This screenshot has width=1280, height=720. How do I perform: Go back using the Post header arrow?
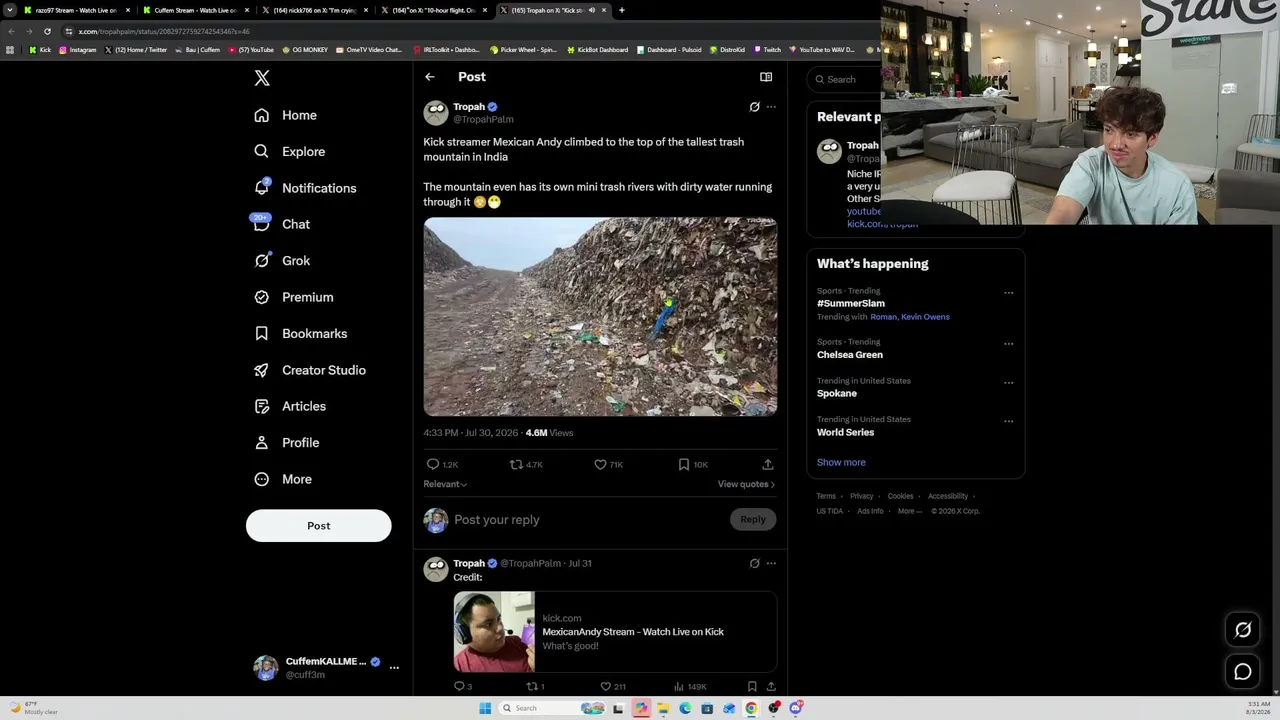[x=430, y=77]
